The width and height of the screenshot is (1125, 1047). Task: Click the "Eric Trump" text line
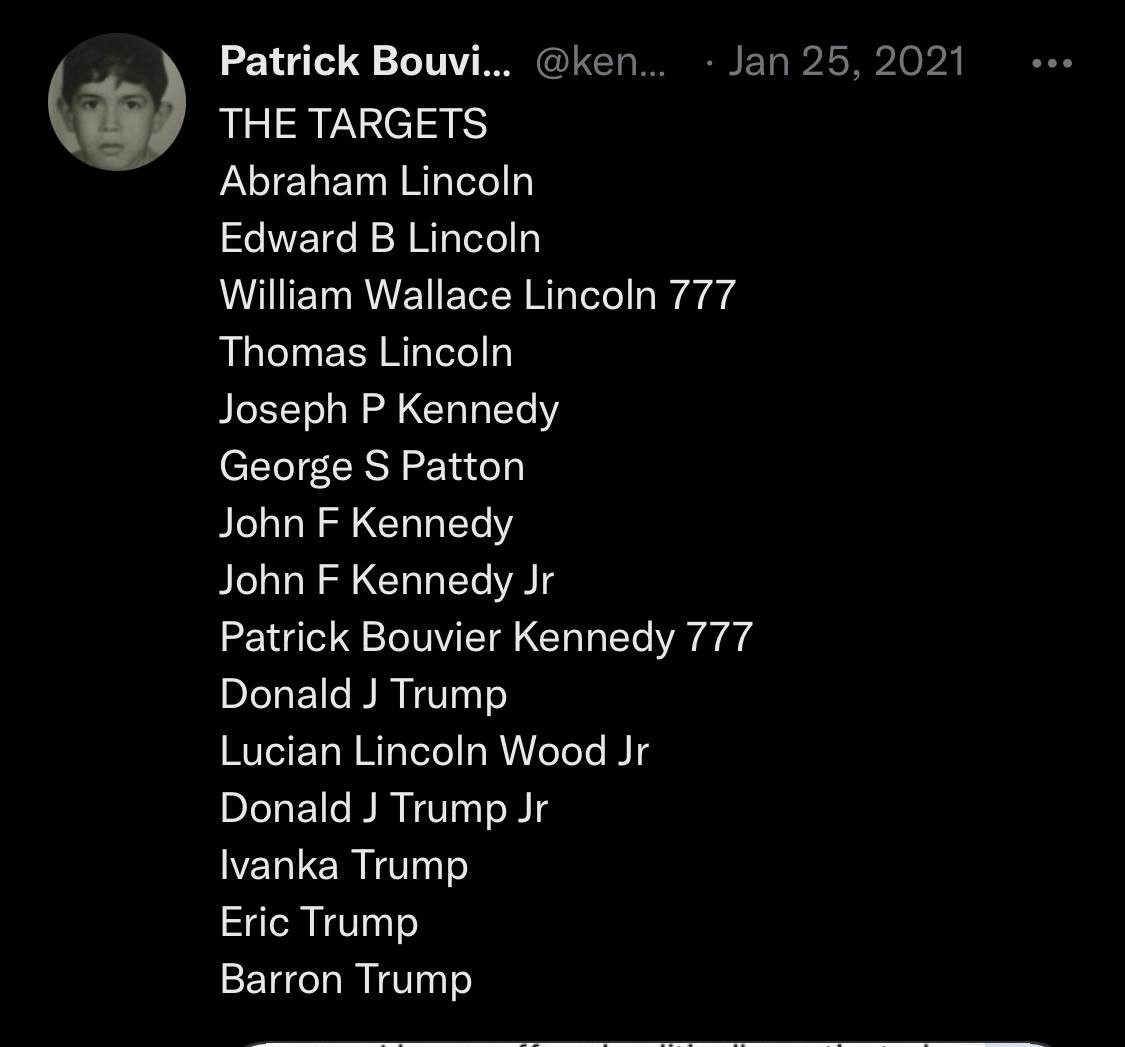pyautogui.click(x=319, y=922)
